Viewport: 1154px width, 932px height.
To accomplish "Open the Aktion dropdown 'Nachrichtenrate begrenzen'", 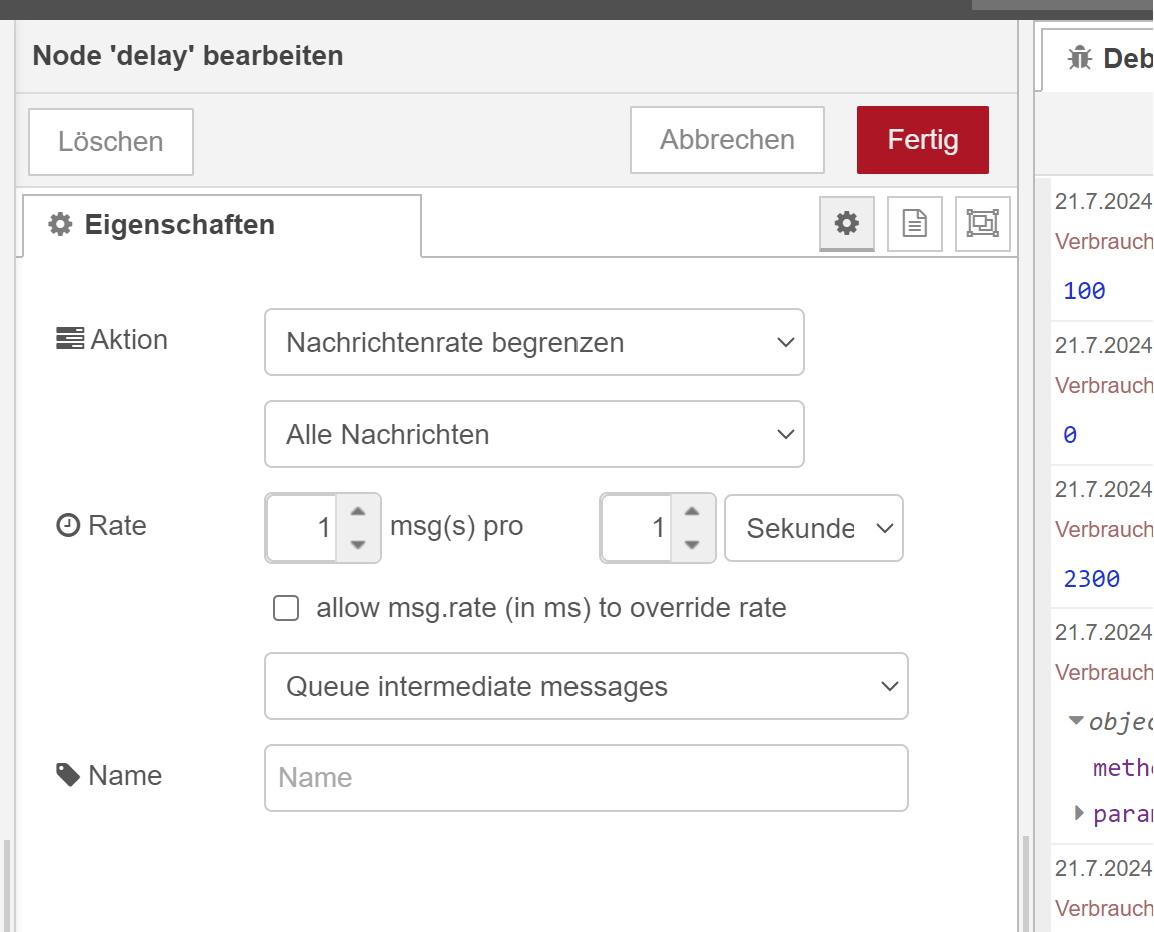I will [534, 342].
